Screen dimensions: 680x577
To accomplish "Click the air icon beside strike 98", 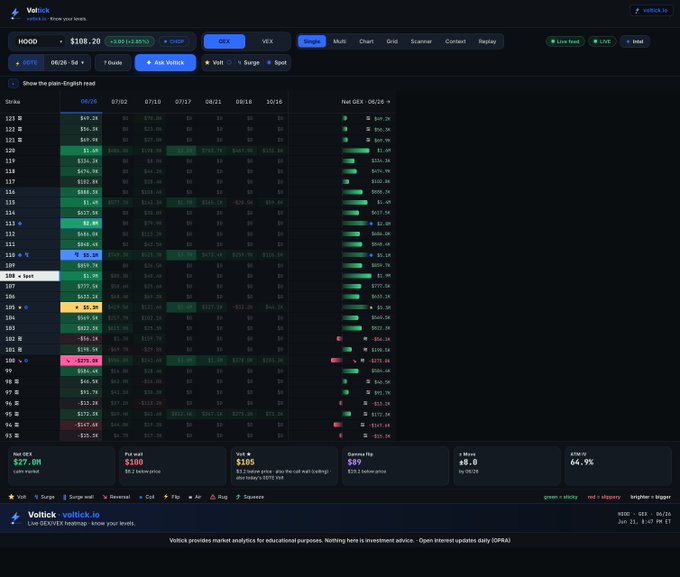I will [x=17, y=382].
